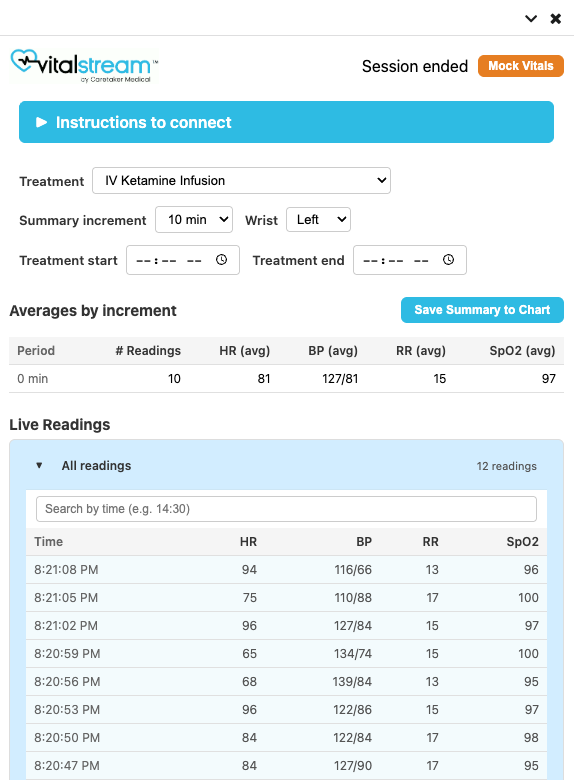Click the BP (avg) column header
This screenshot has width=574, height=780.
[x=333, y=351]
